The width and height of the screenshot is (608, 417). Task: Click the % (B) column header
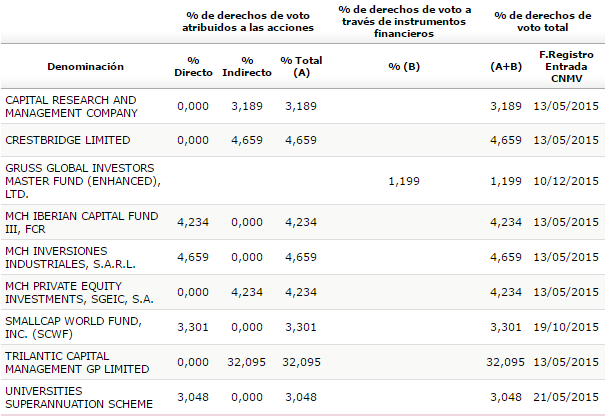(403, 67)
